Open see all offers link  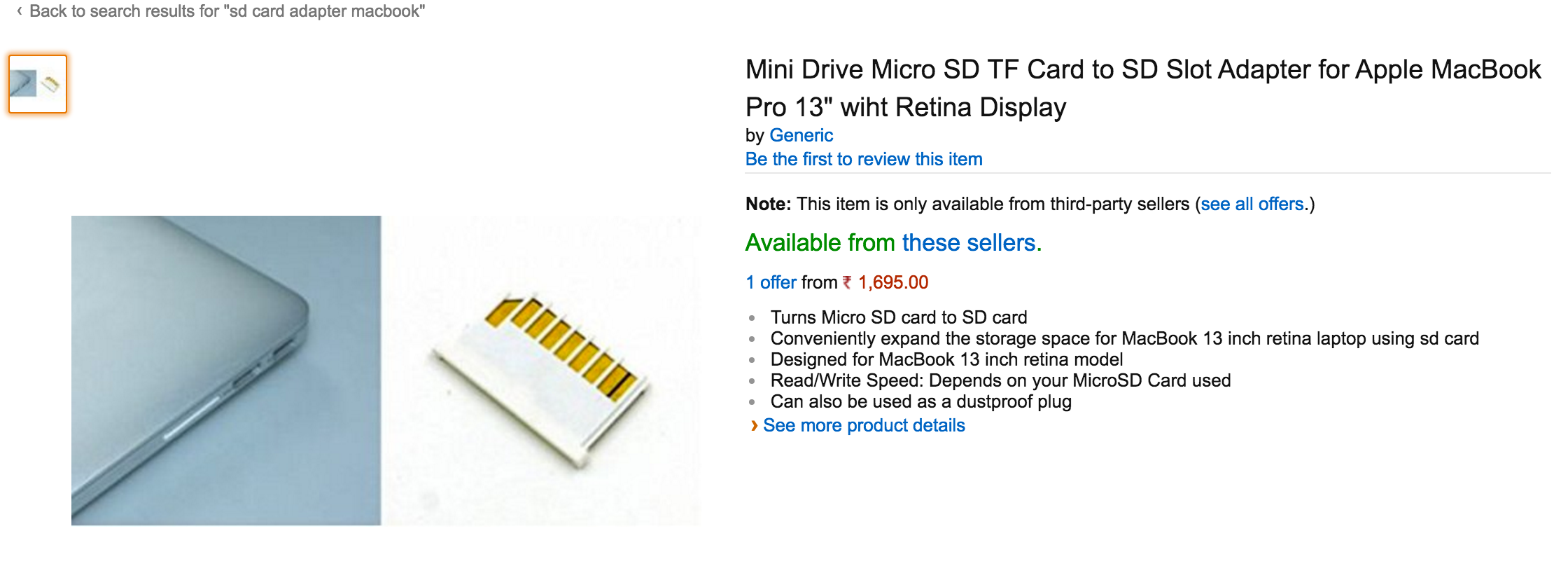click(x=1254, y=204)
